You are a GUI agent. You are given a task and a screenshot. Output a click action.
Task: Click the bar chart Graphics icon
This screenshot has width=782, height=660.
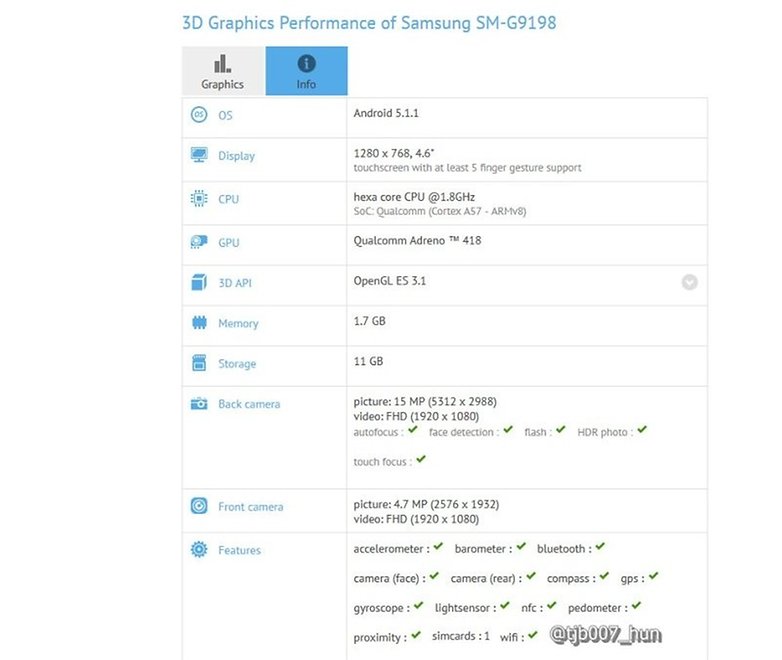[x=222, y=64]
